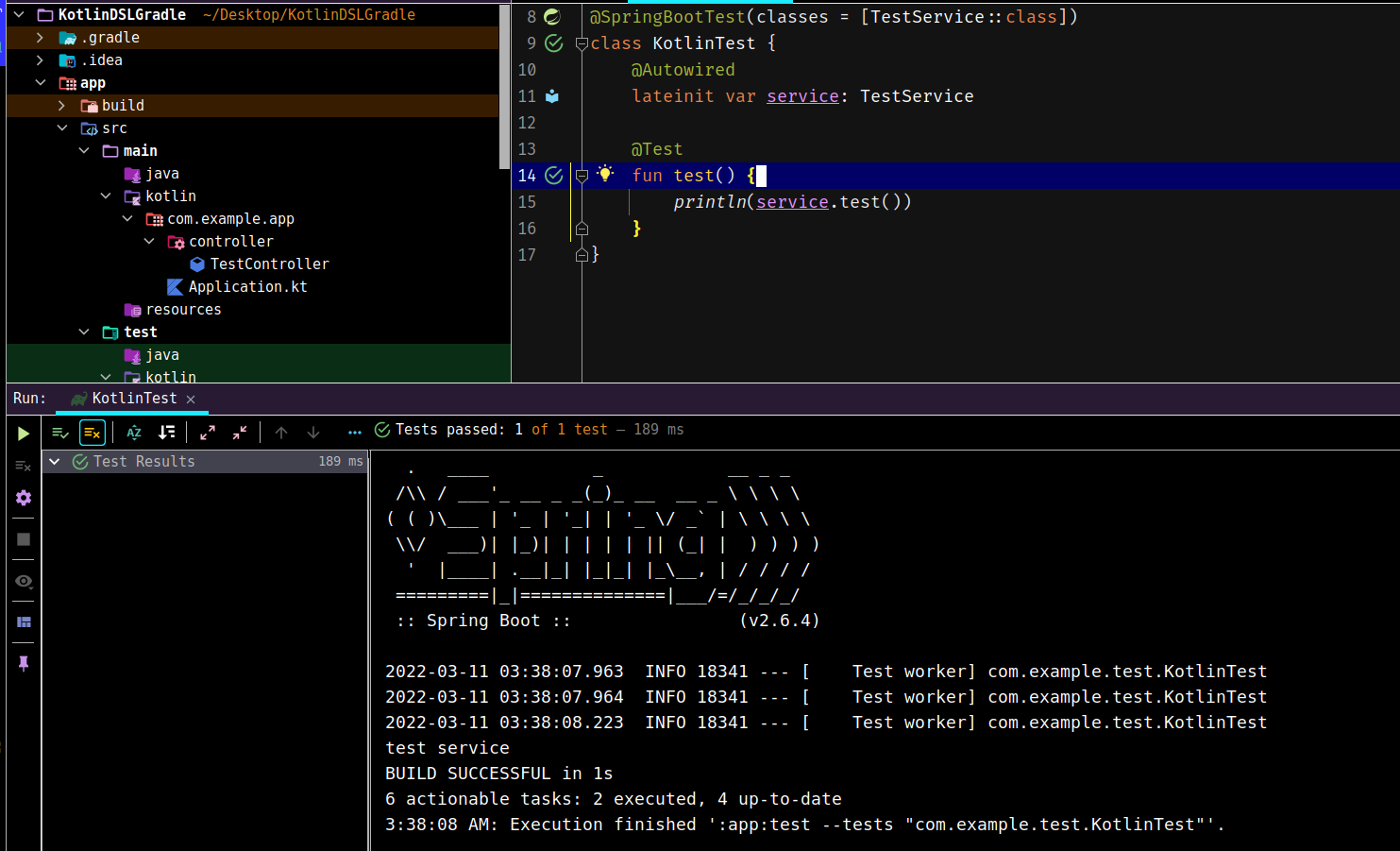
Task: Click the run gutter icon on line 14
Action: [554, 176]
